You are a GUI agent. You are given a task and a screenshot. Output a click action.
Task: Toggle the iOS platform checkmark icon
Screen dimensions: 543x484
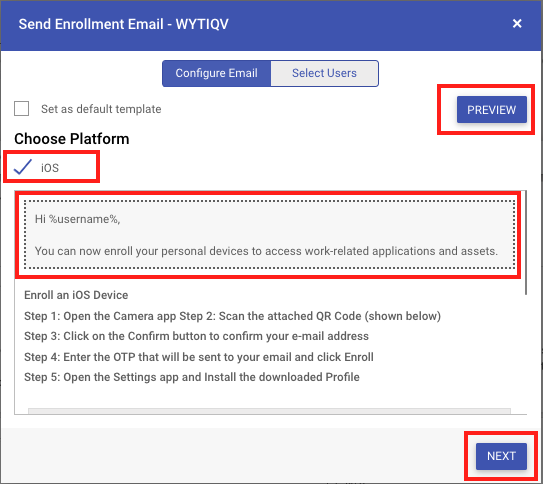[23, 167]
